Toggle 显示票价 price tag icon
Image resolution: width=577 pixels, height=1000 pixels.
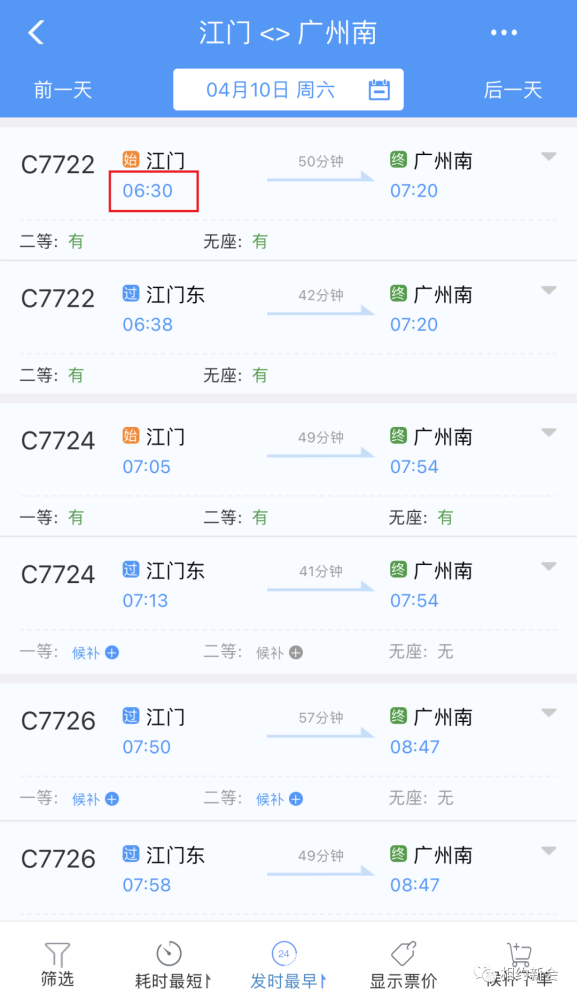click(x=403, y=953)
